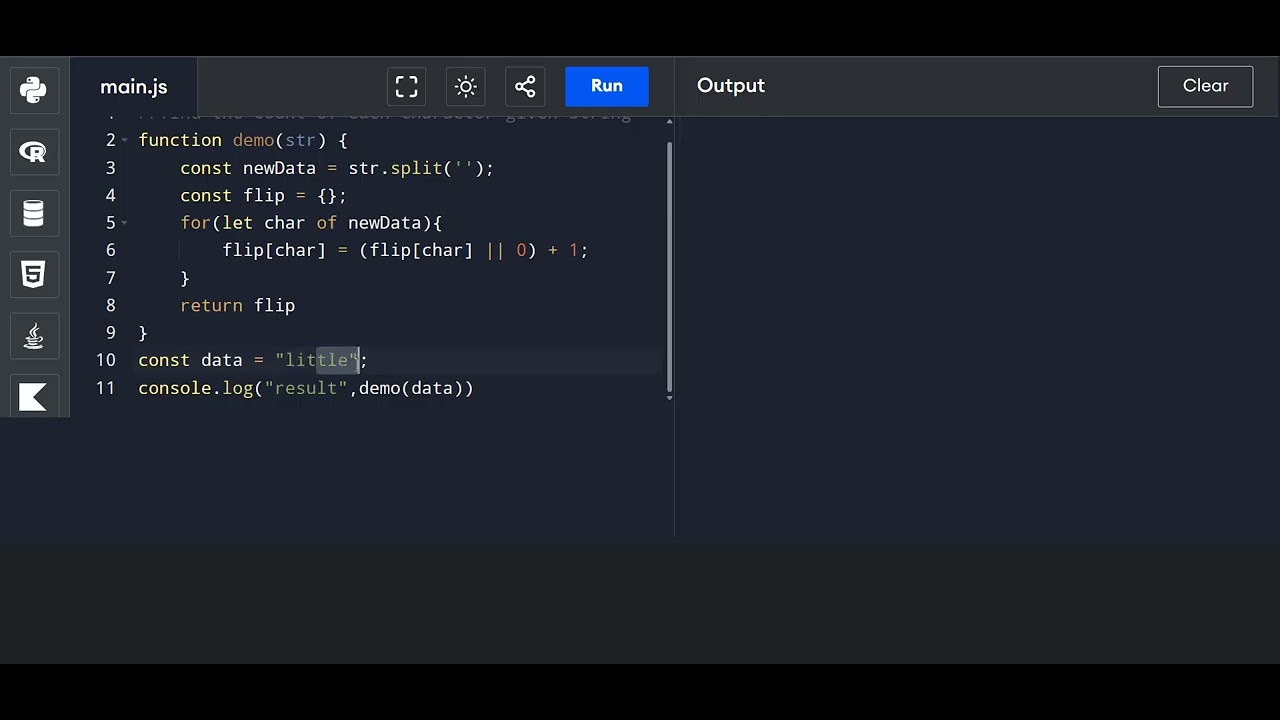The height and width of the screenshot is (720, 1280).
Task: Click "|| 0" expression on line 6
Action: tap(506, 250)
